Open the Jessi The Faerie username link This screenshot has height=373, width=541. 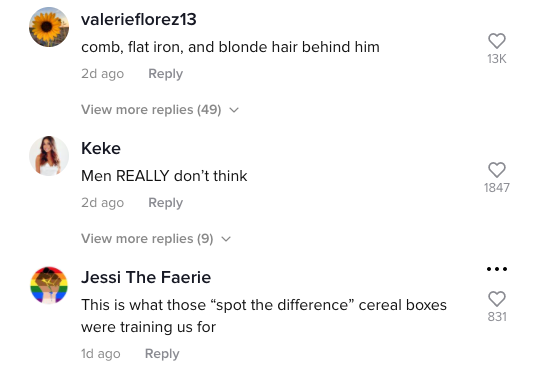point(146,277)
